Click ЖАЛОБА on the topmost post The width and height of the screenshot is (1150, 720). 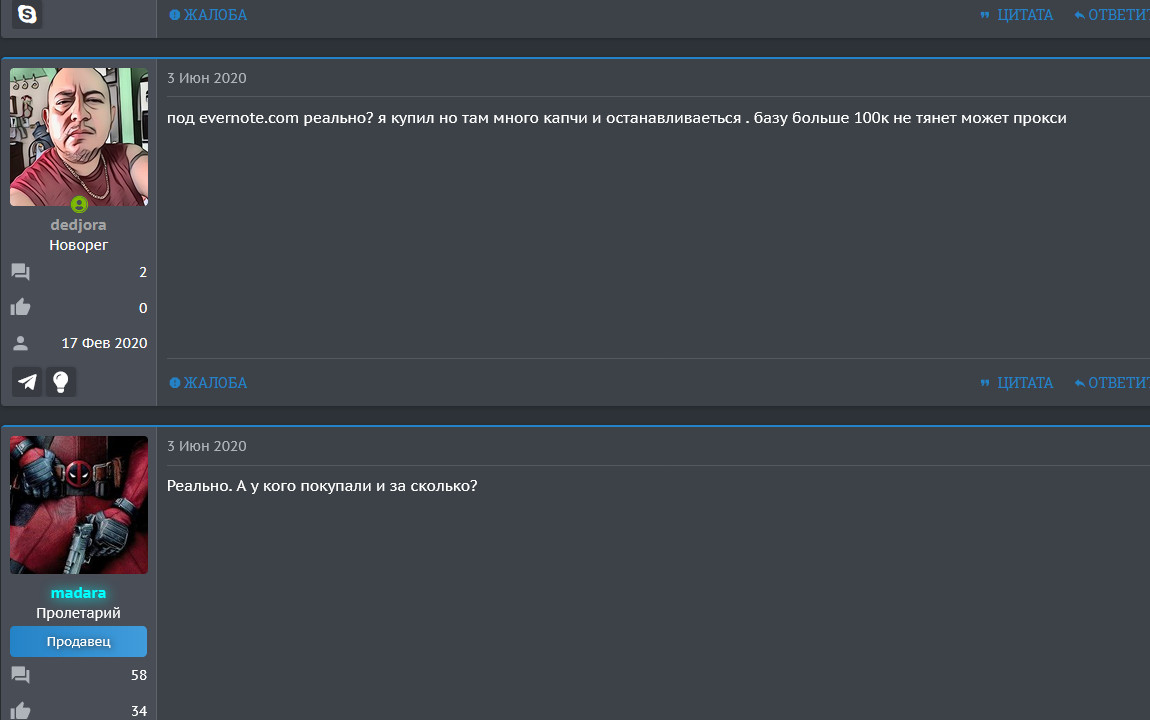tap(208, 15)
